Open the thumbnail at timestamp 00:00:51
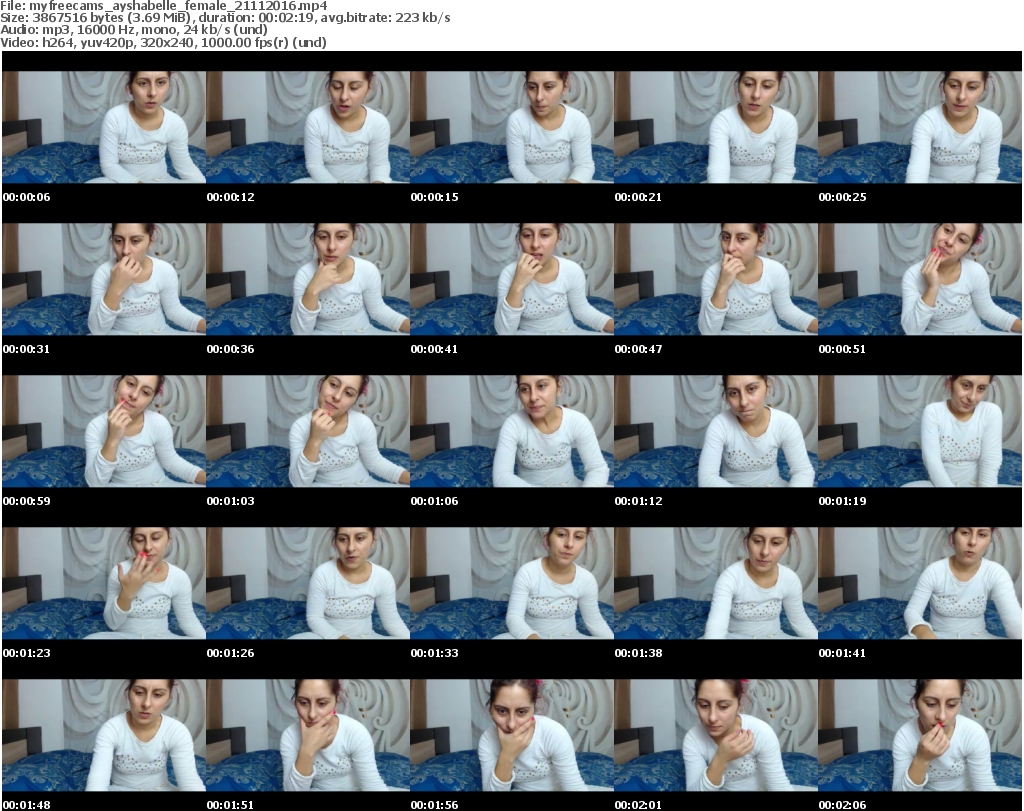1024x811 pixels. (920, 279)
